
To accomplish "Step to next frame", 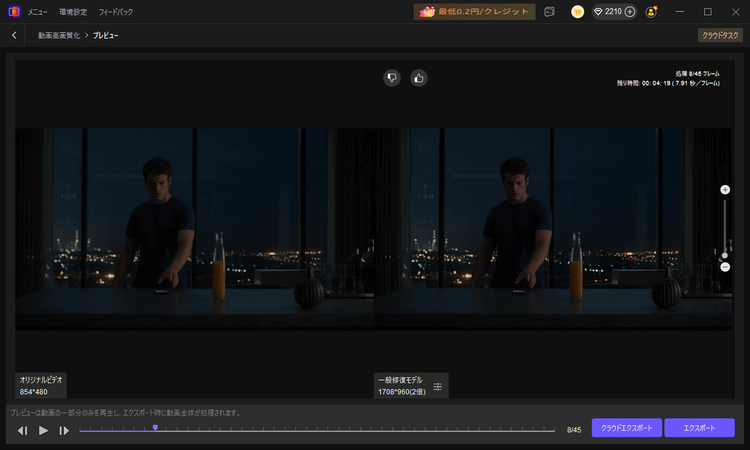I will point(64,430).
